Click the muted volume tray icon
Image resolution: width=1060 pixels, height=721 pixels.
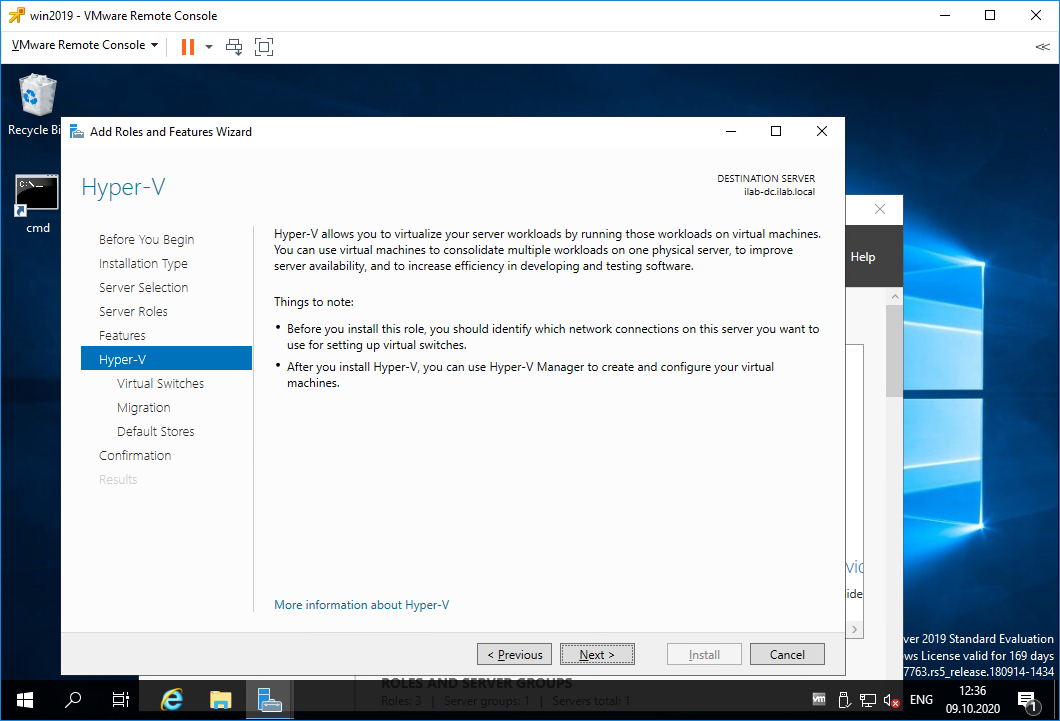tap(892, 700)
